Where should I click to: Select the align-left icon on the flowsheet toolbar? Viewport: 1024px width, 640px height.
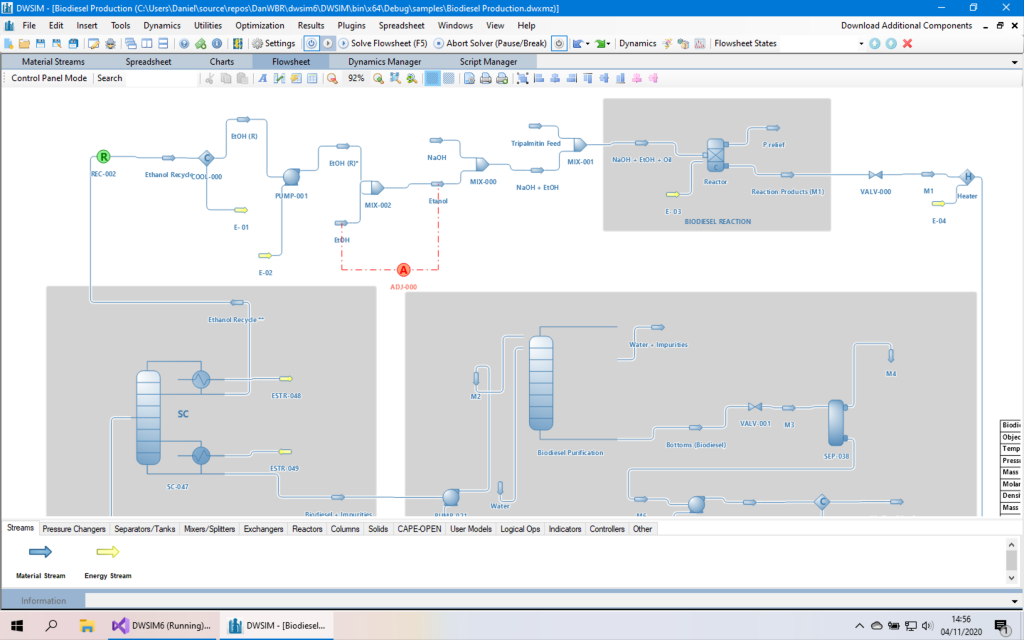(540, 78)
